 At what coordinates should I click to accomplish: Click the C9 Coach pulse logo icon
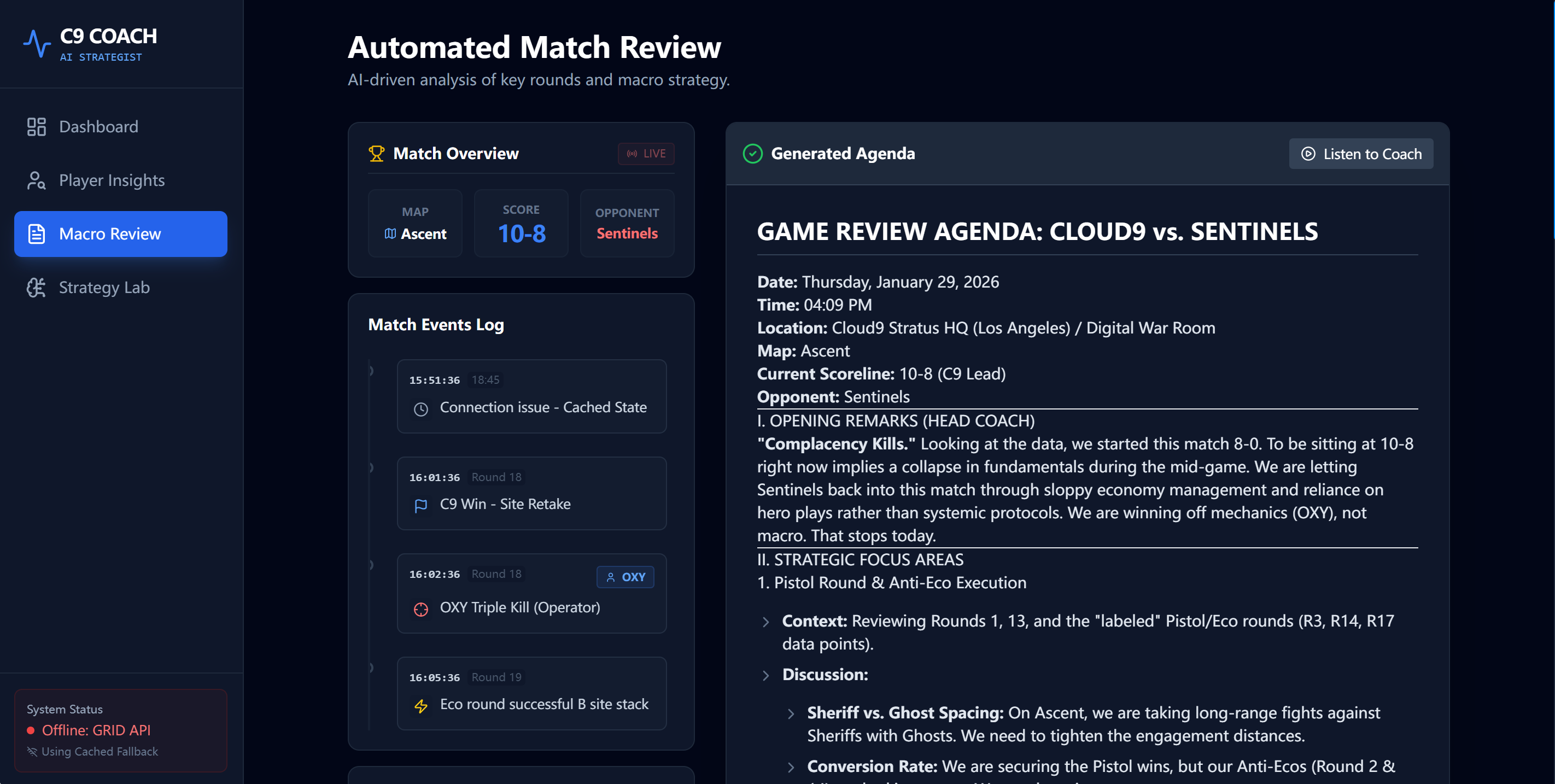click(37, 44)
